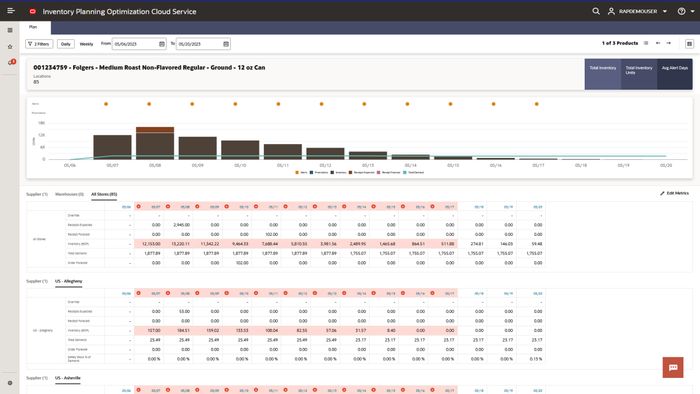The width and height of the screenshot is (700, 394).
Task: Click 05/18 date link in All Stores header
Action: [x=479, y=207]
